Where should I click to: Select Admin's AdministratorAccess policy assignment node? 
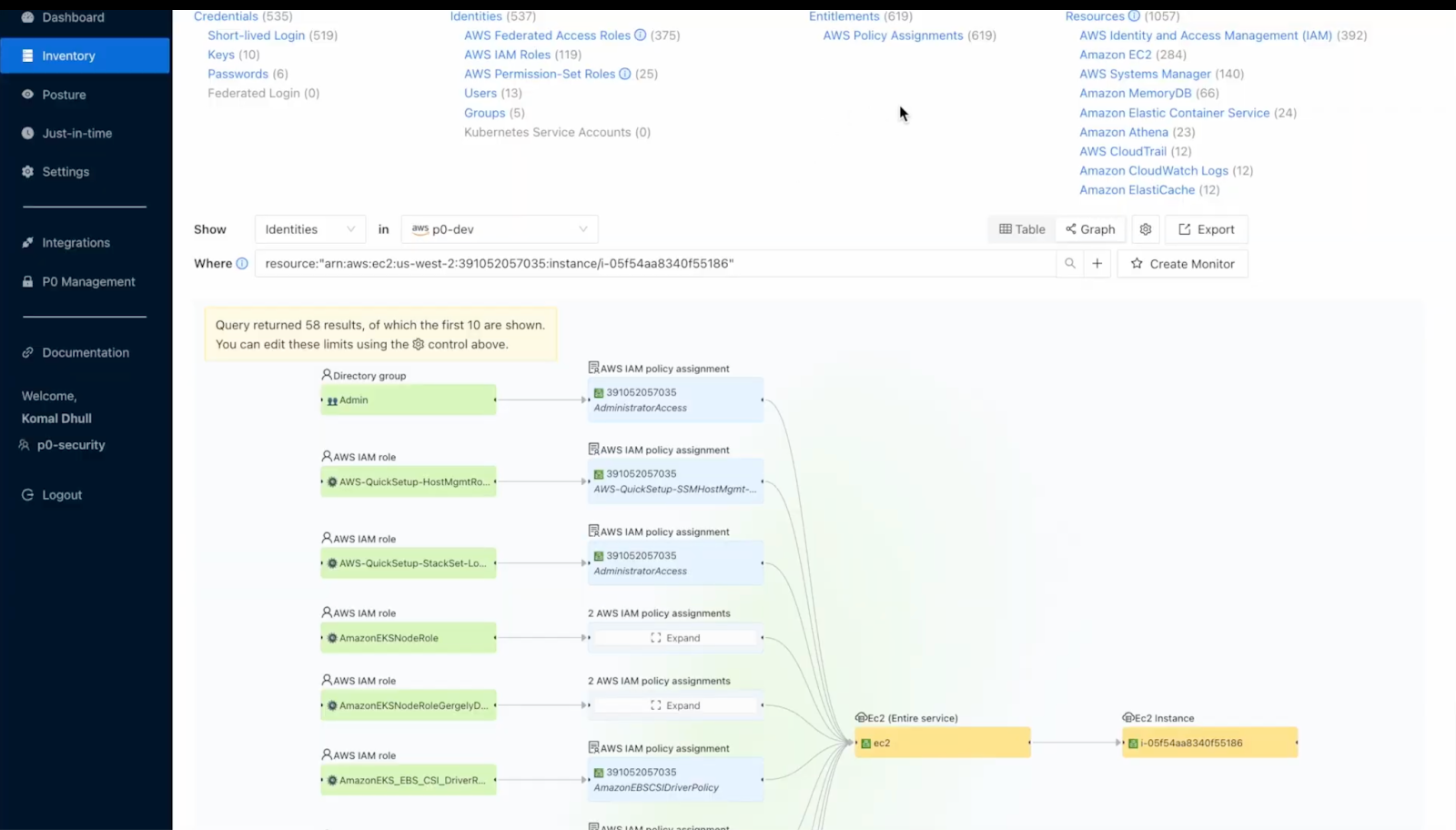tap(675, 400)
